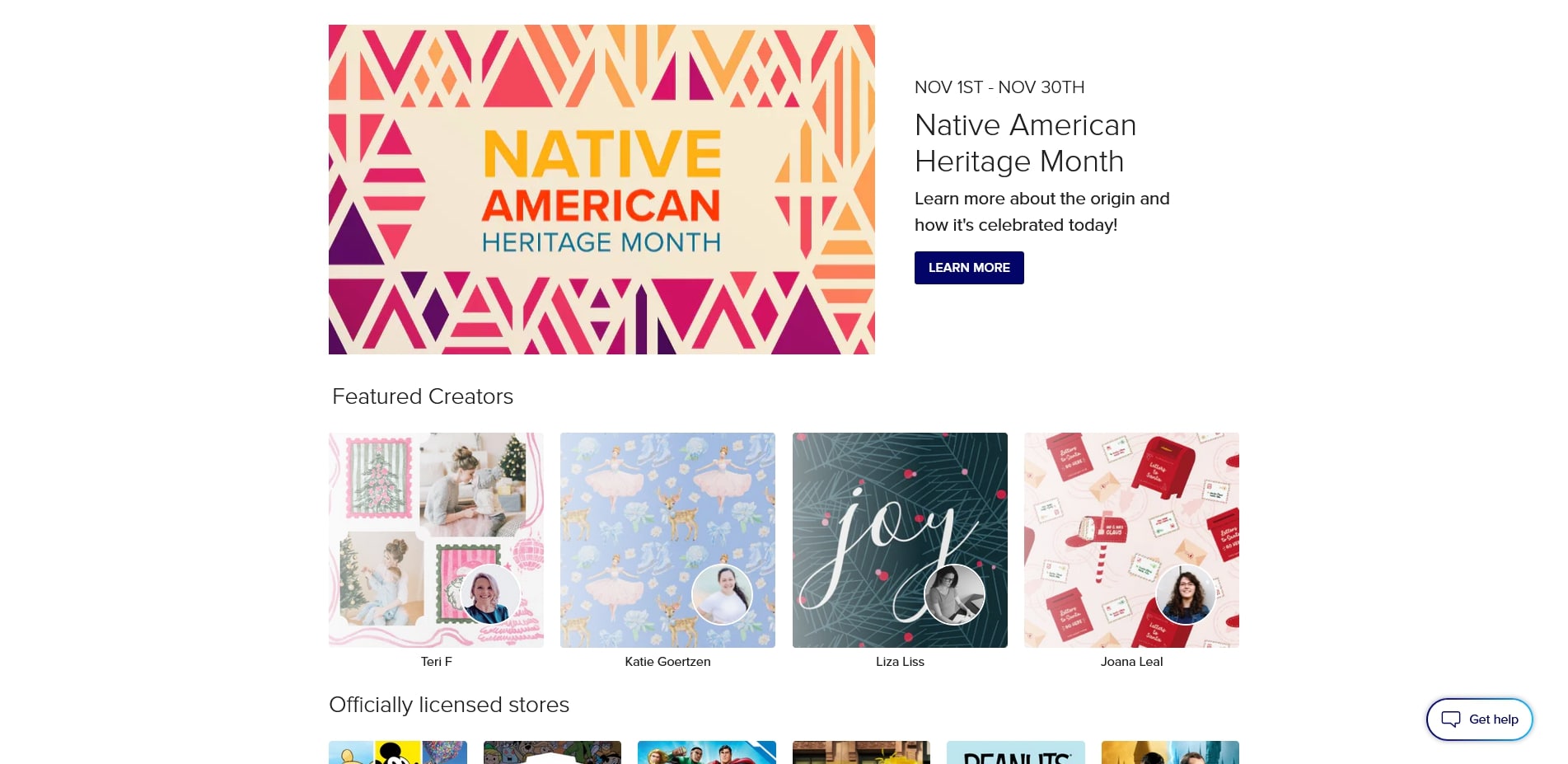Open the Liza Liss creator name link
This screenshot has height=764, width=1568.
click(900, 662)
